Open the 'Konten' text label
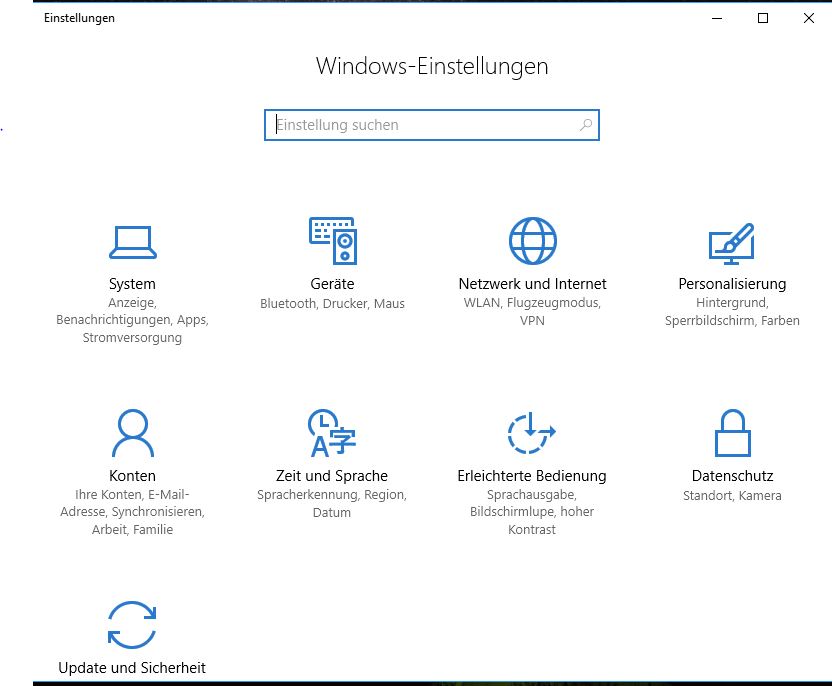The height and width of the screenshot is (686, 832). [x=132, y=476]
